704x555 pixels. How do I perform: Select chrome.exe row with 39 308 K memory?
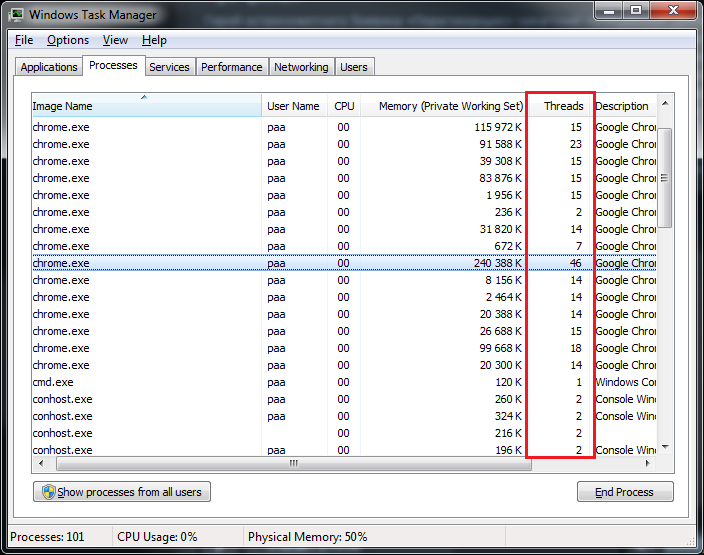[x=344, y=161]
